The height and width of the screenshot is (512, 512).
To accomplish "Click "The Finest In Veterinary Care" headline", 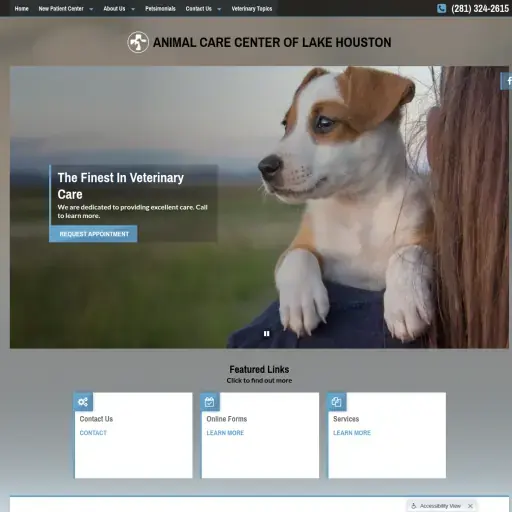I will pos(120,186).
